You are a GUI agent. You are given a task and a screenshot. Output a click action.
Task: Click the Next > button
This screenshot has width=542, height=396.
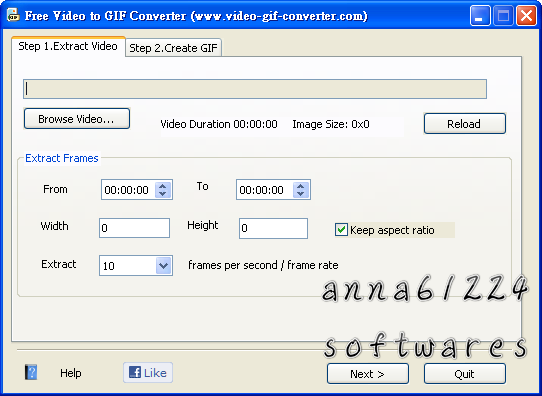point(367,374)
